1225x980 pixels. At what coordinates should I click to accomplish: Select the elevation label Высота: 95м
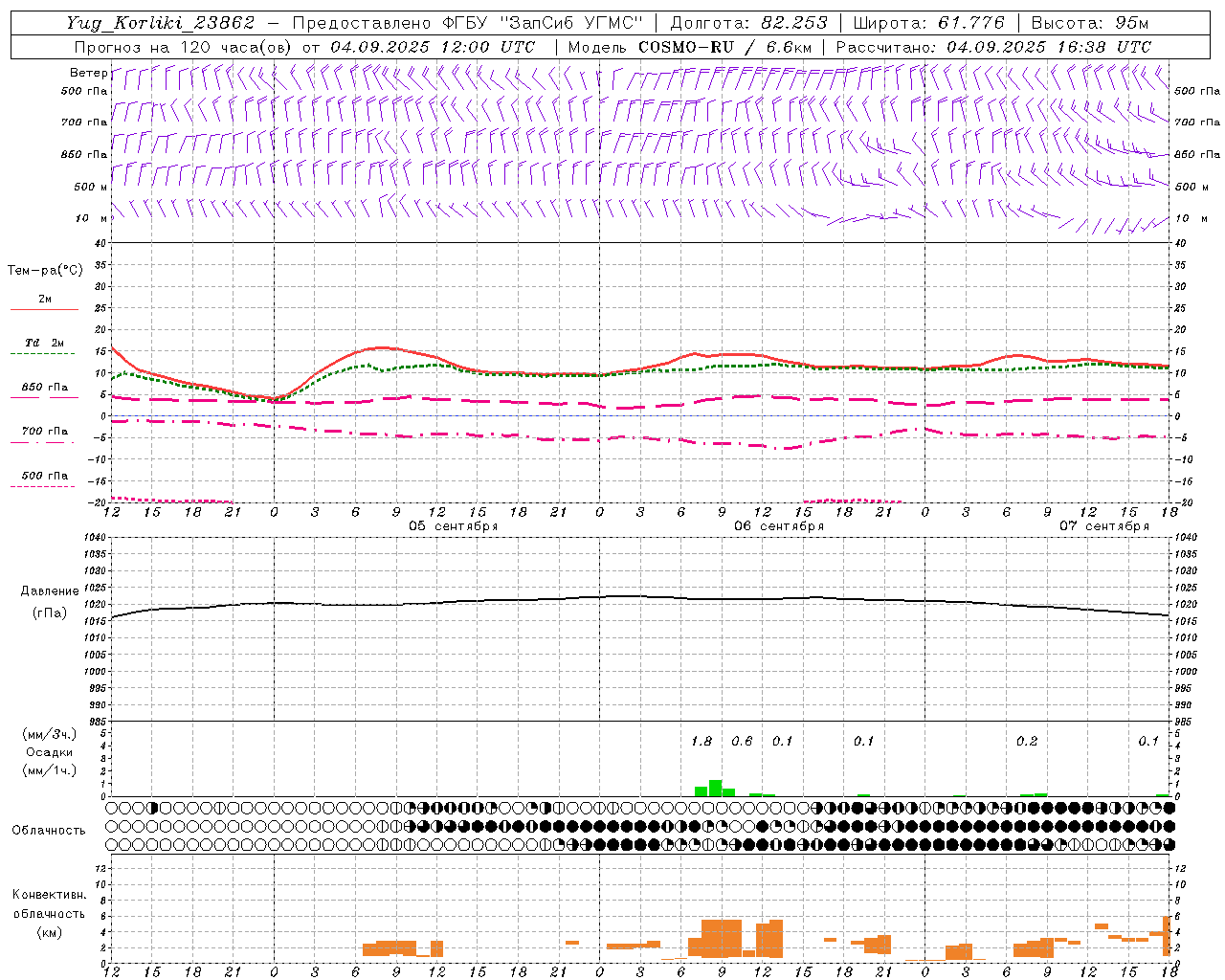(x=1090, y=23)
